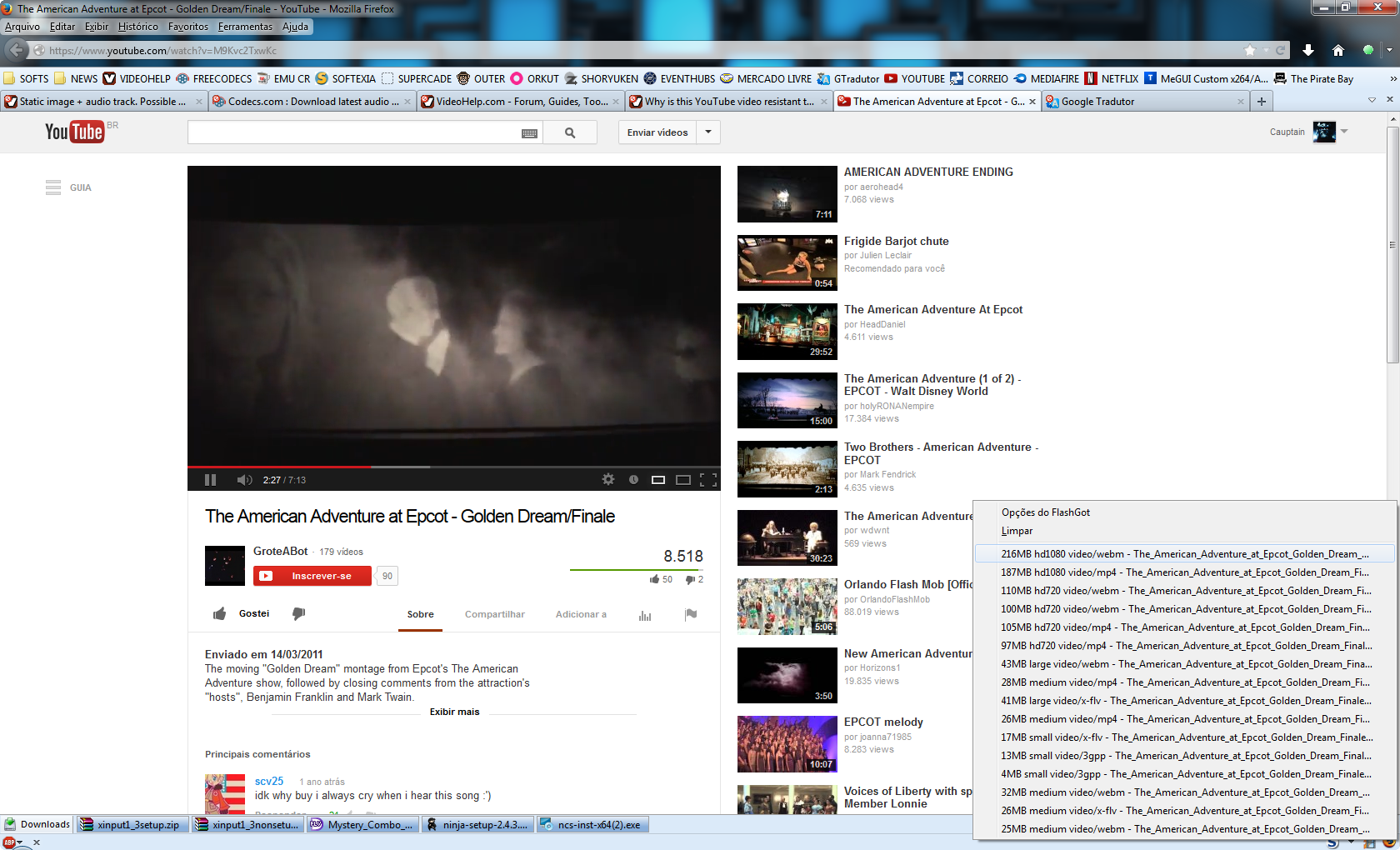Go to the Firefox home page
This screenshot has width=1400, height=850.
coord(1338,50)
